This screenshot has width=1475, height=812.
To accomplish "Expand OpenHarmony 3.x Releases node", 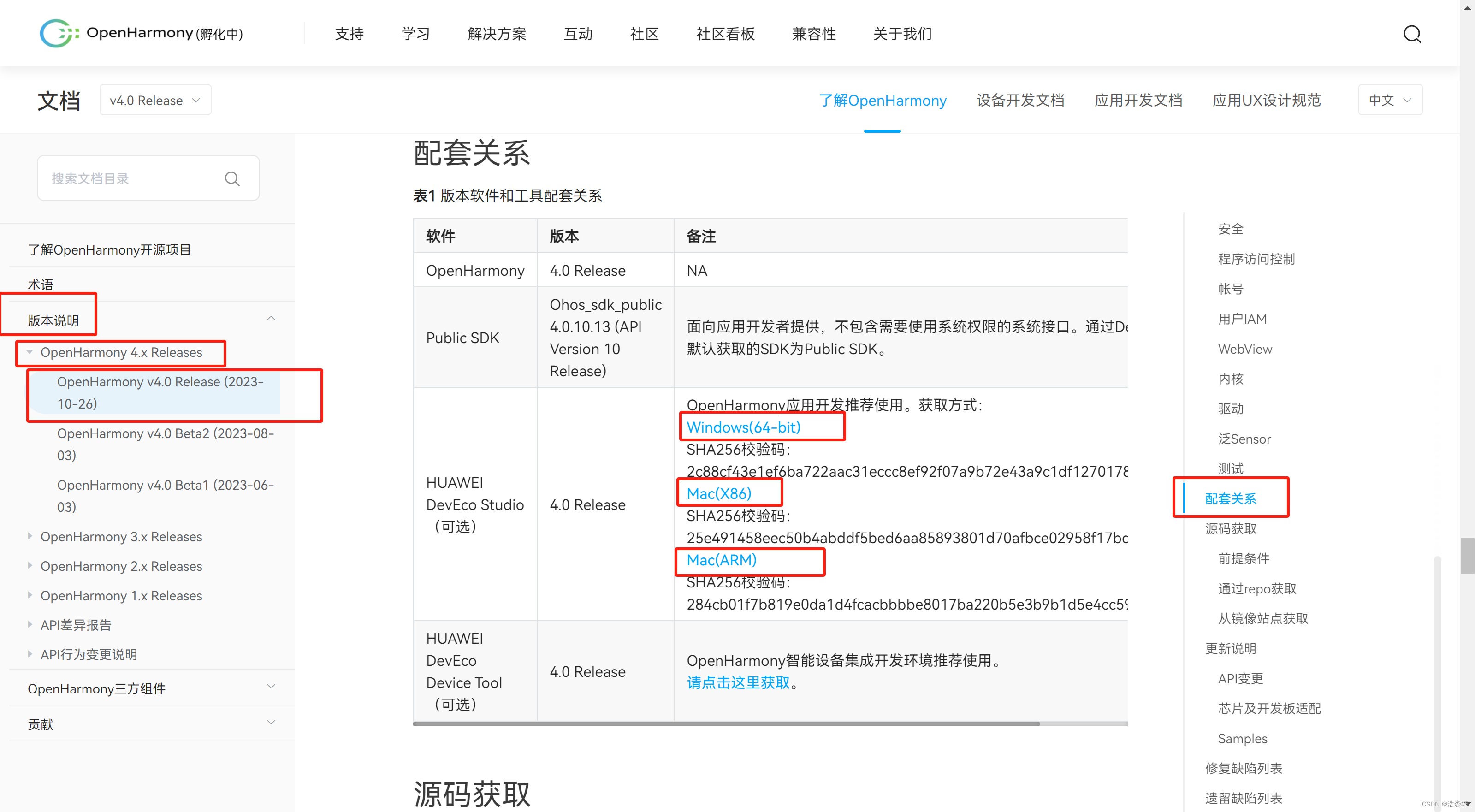I will tap(30, 537).
